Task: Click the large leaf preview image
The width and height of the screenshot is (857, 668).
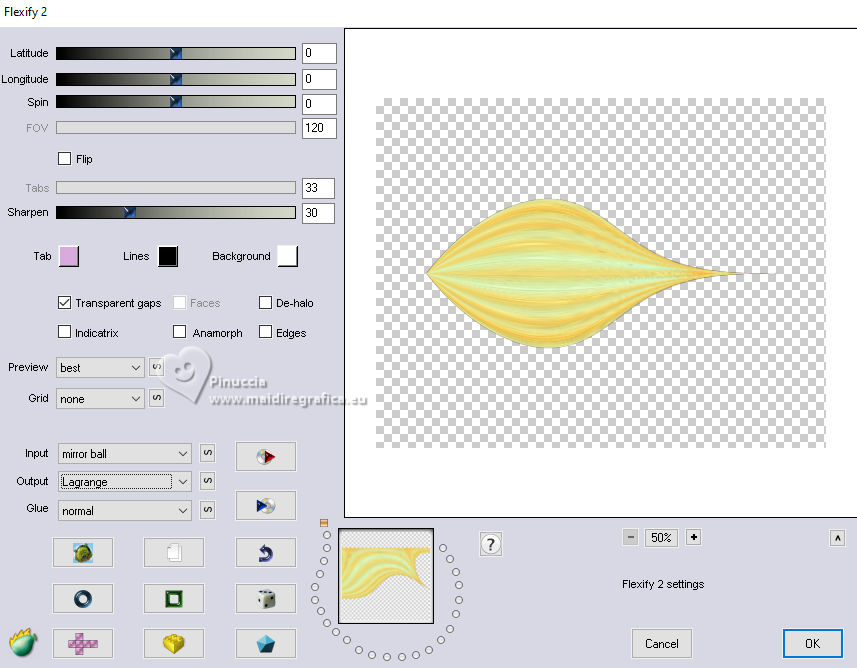Action: tap(600, 273)
